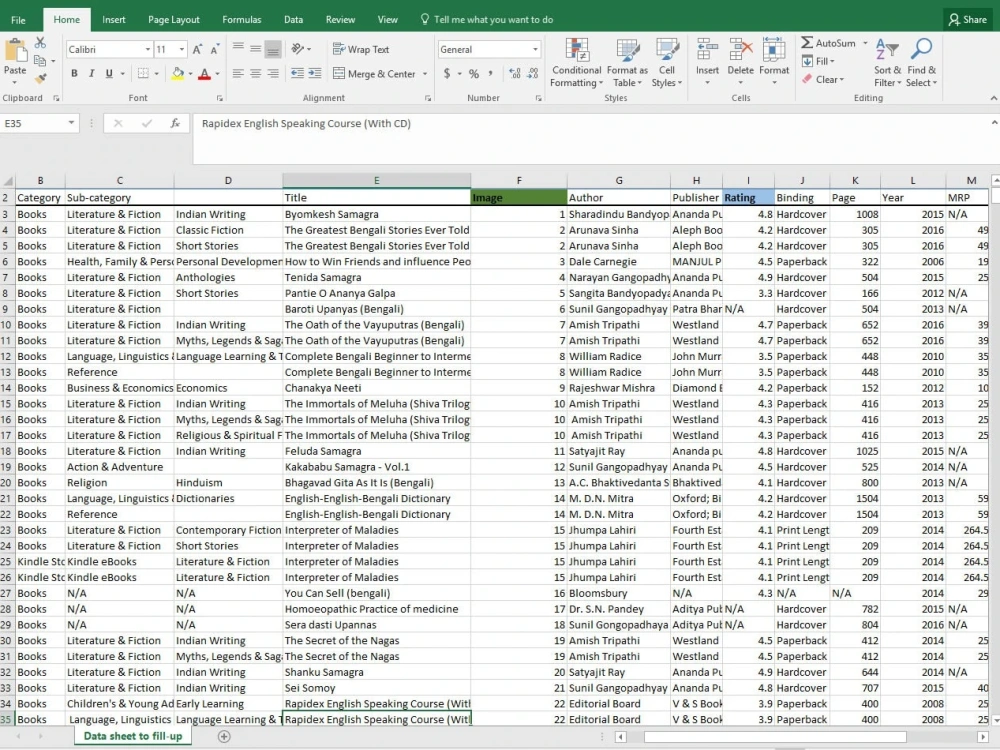
Task: Decrease decimal places
Action: coord(533,73)
